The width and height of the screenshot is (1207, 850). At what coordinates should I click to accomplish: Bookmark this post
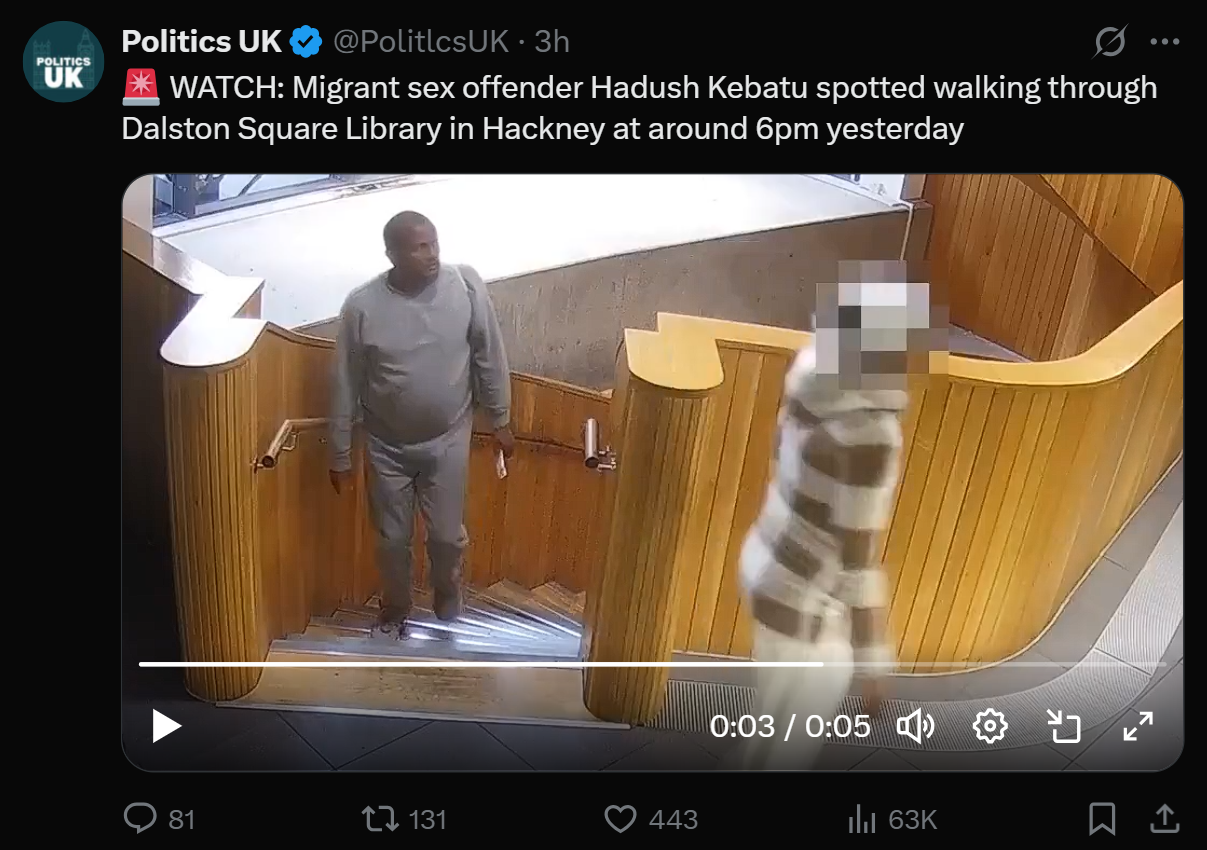[1102, 820]
